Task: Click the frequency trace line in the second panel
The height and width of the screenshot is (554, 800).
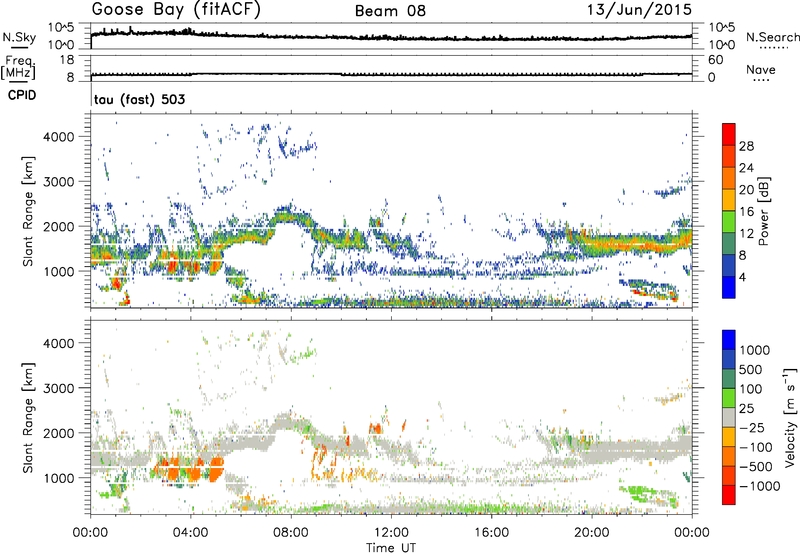Action: coord(391,74)
